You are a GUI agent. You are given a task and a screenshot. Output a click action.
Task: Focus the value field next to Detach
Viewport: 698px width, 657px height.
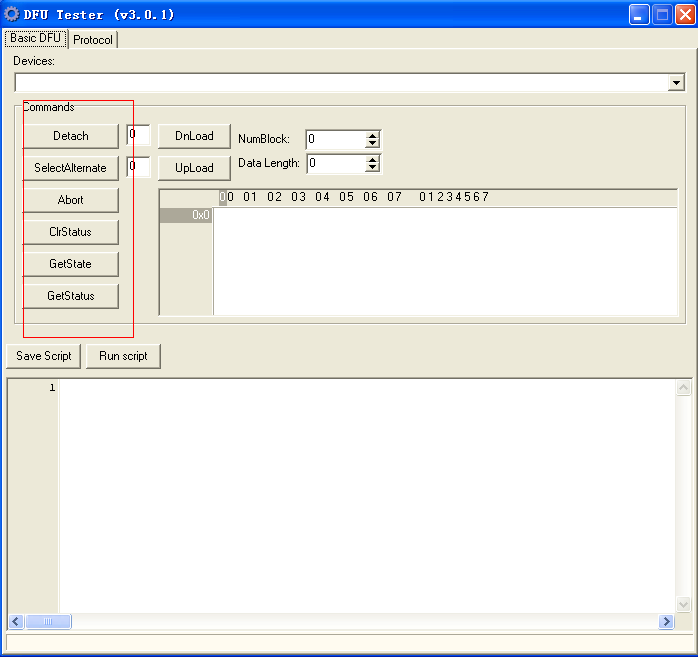(x=138, y=135)
